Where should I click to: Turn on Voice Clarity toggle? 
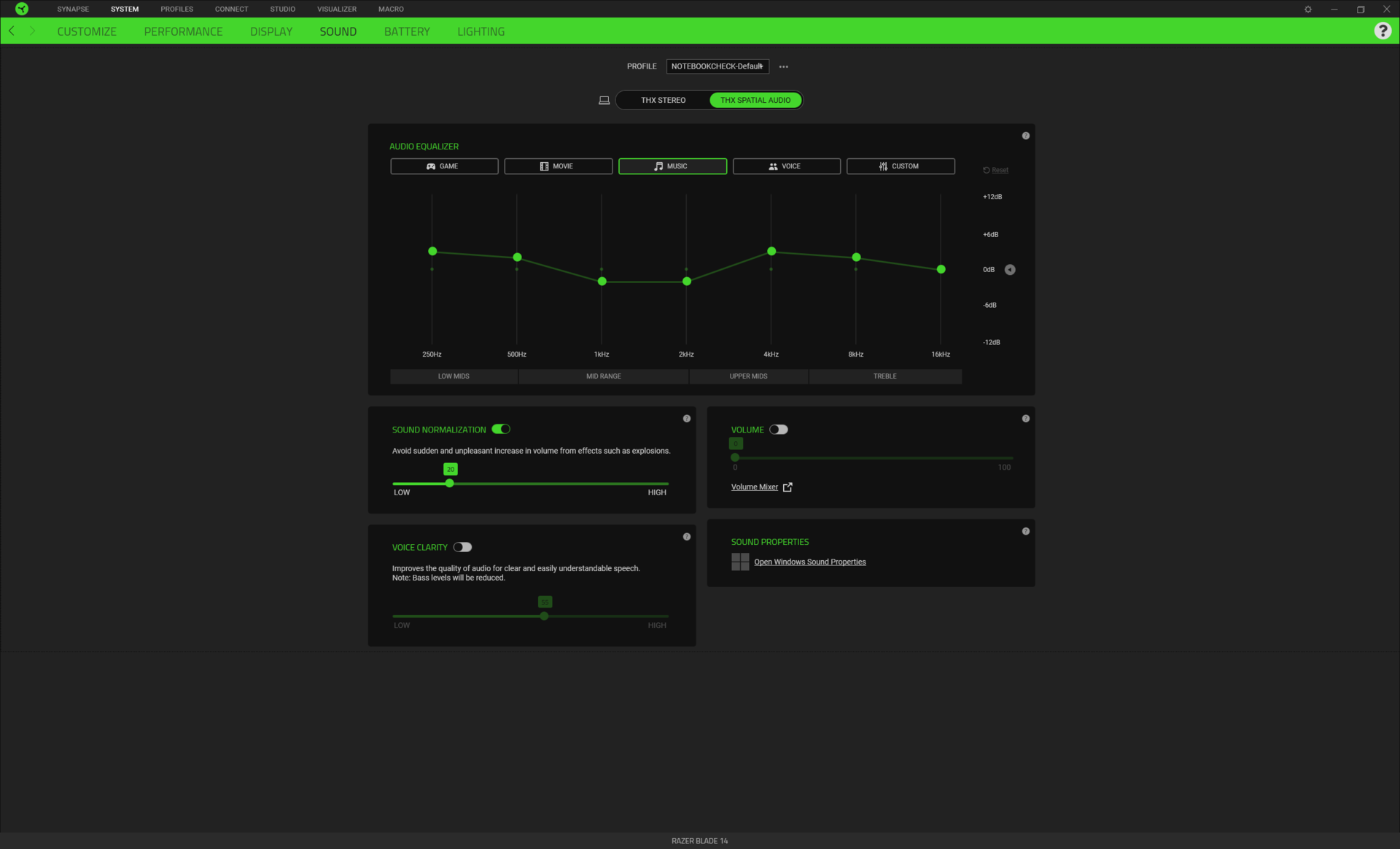[x=462, y=547]
